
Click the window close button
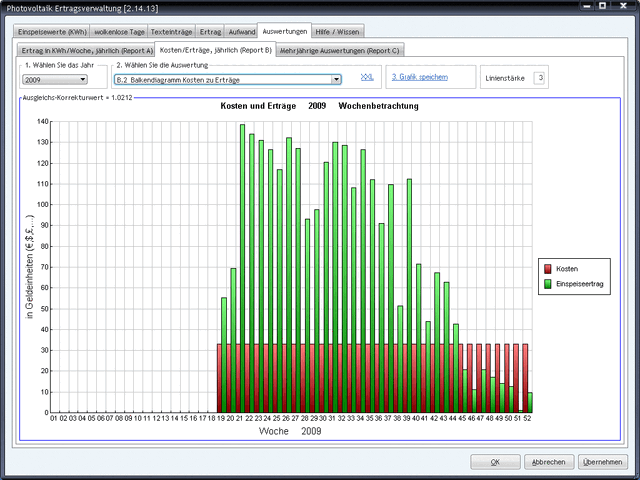click(x=623, y=6)
